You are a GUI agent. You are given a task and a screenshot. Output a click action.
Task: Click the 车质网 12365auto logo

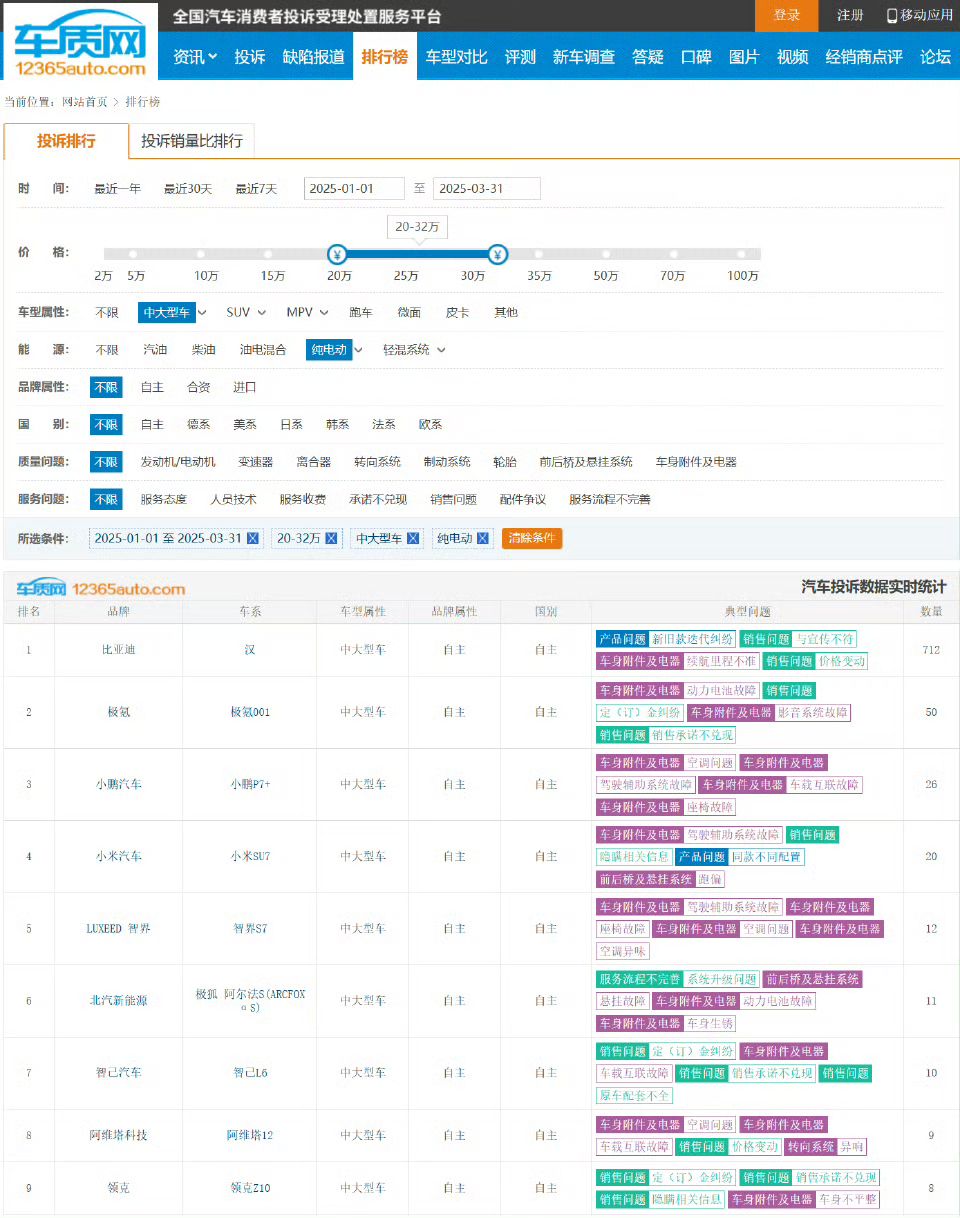click(x=79, y=42)
